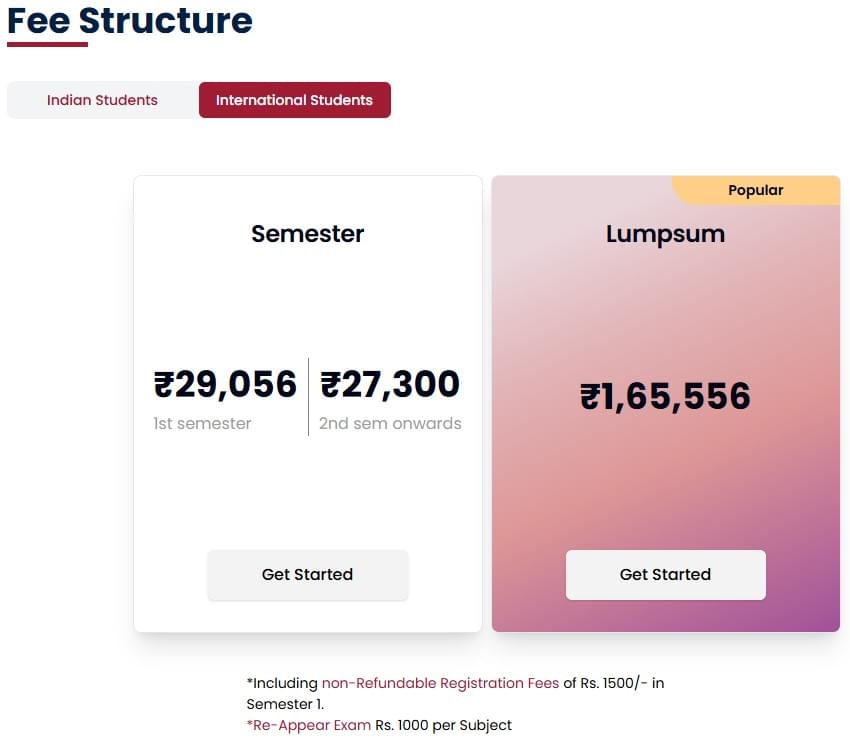Viewport: 850px width, 751px height.
Task: Click the ₹29,056 first semester price
Action: 225,384
